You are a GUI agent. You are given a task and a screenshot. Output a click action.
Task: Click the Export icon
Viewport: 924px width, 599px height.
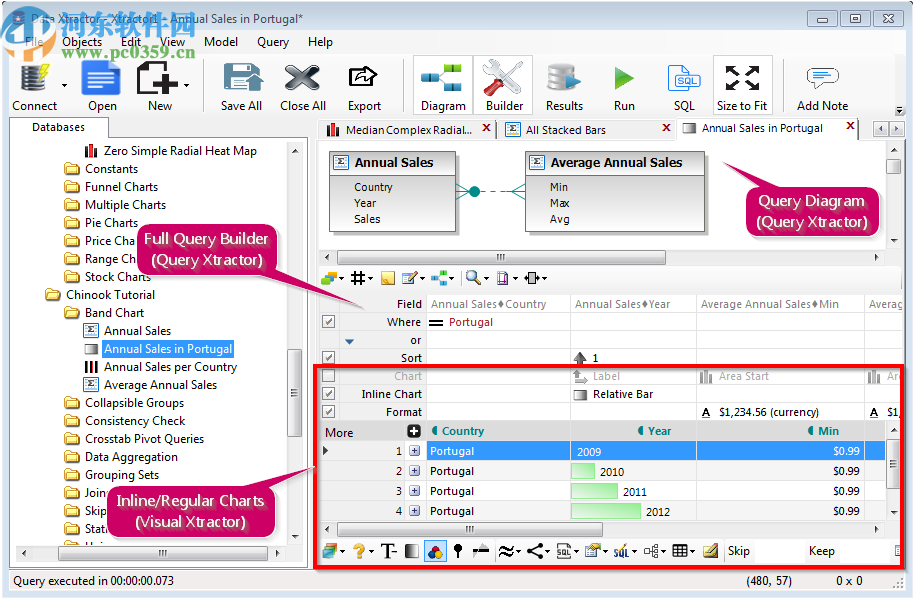(x=363, y=78)
